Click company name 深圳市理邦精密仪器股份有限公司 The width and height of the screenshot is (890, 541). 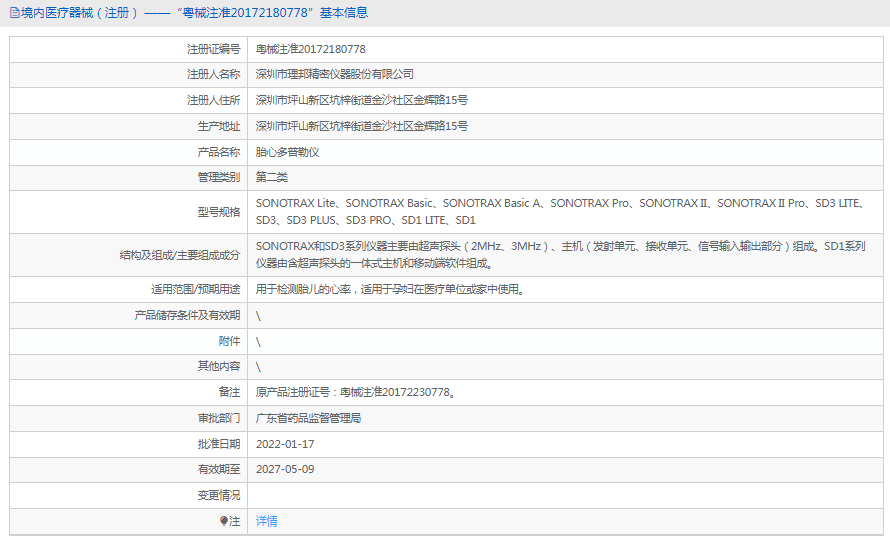click(334, 74)
